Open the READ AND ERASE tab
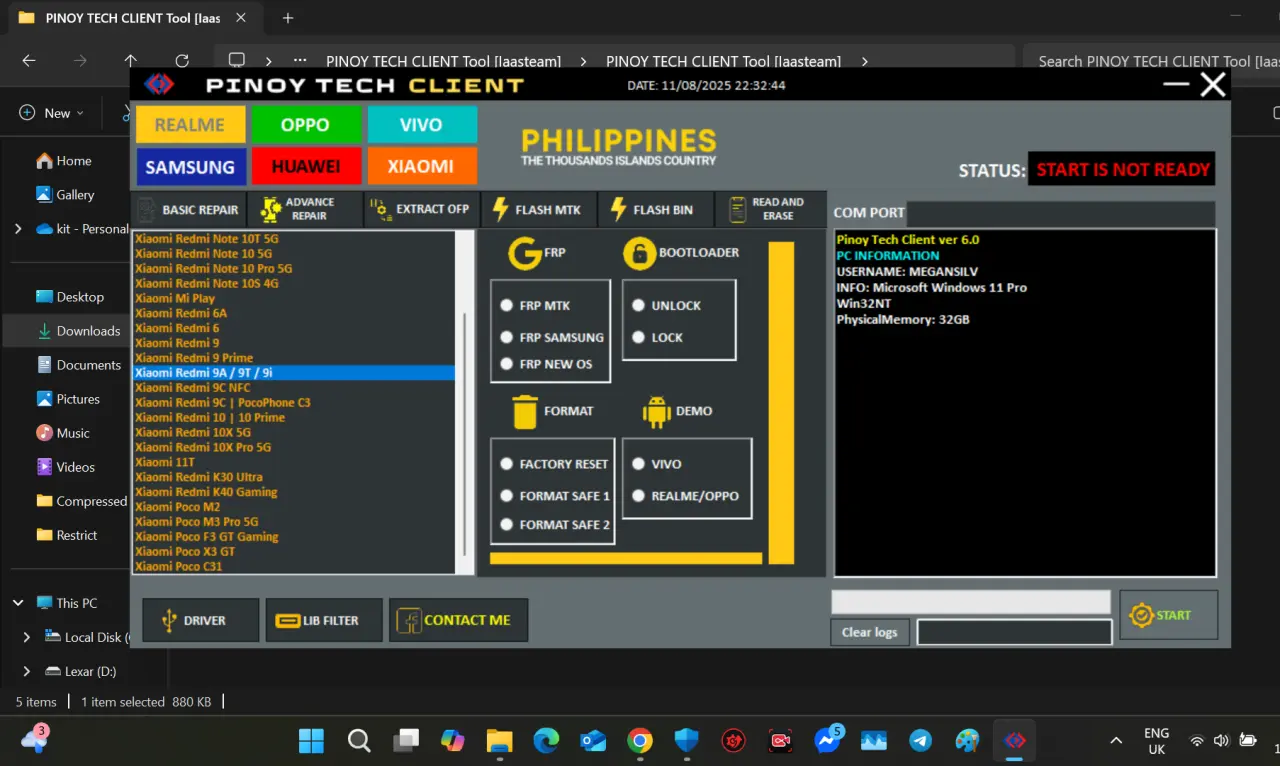Viewport: 1280px width, 766px height. click(771, 209)
